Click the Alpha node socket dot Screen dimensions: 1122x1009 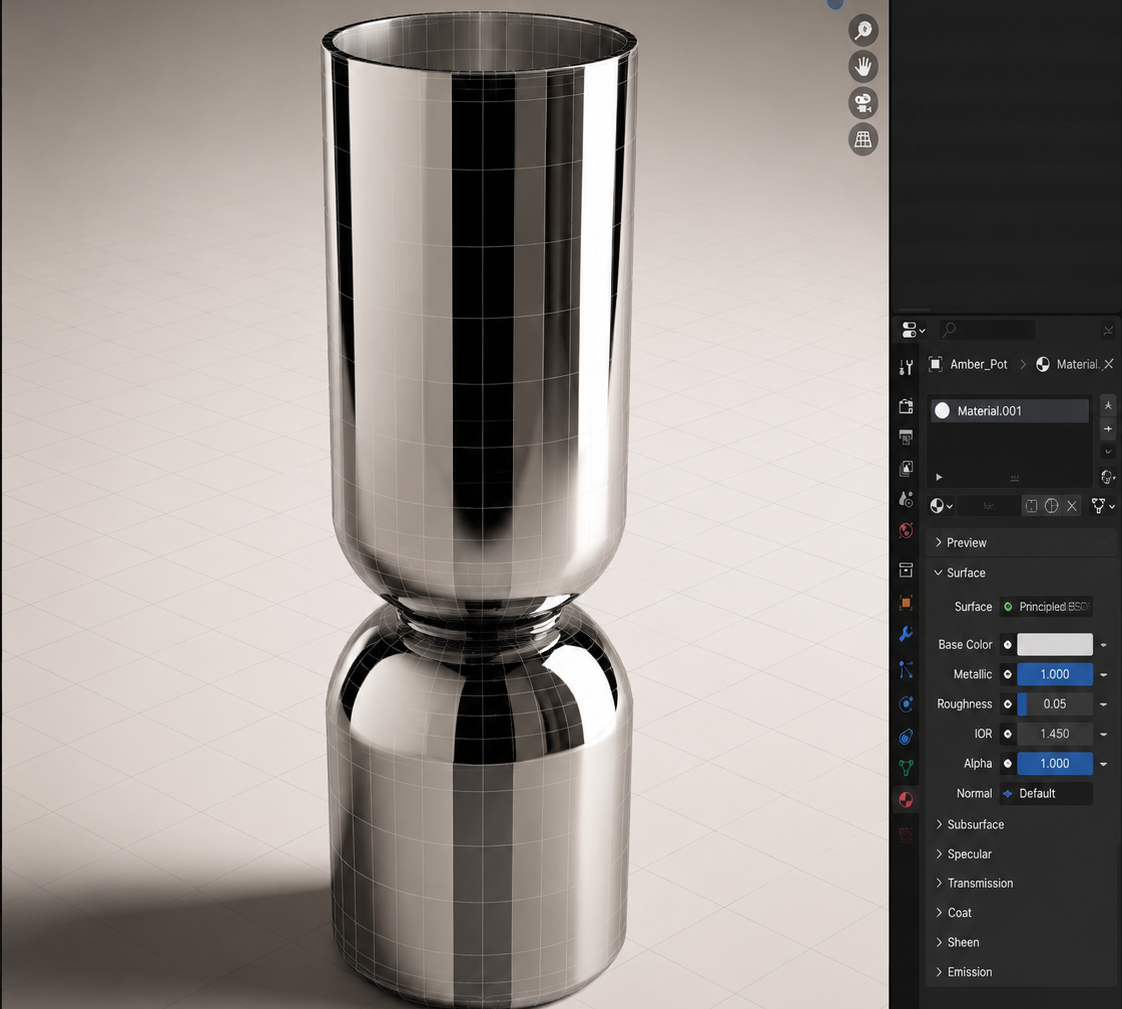[x=1008, y=764]
